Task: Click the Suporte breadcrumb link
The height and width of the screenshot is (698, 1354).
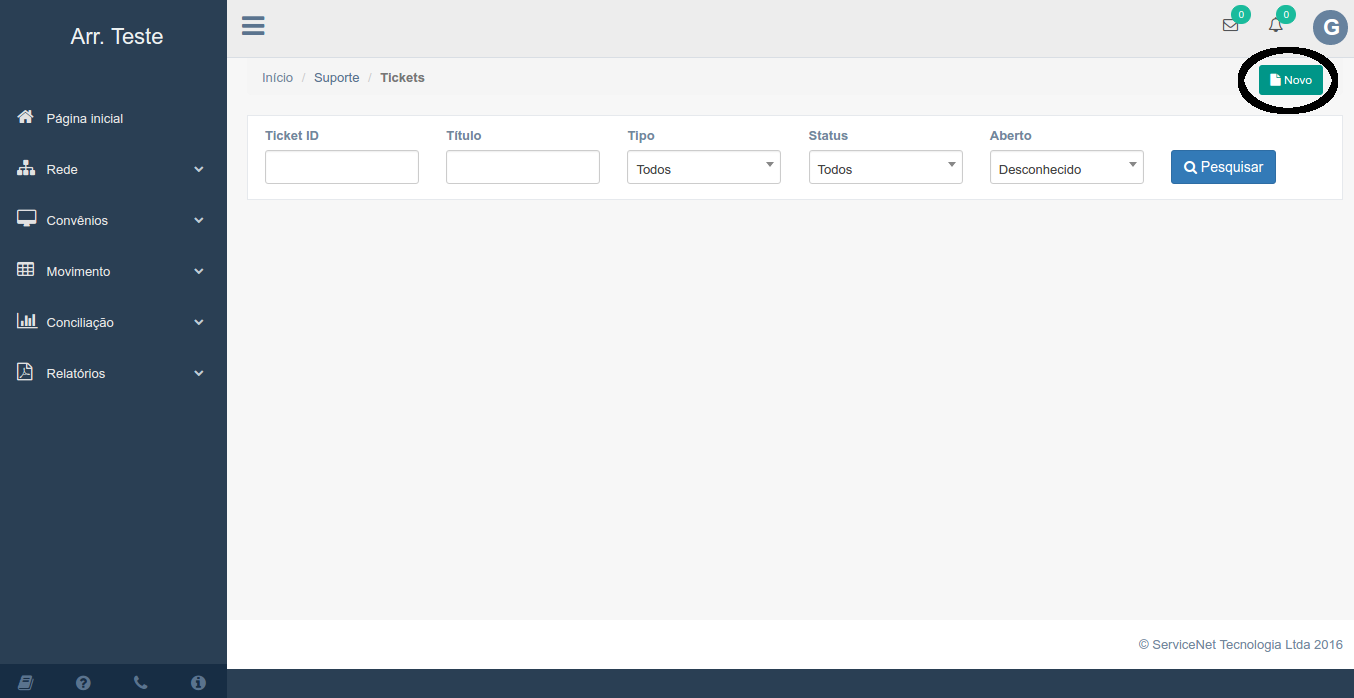Action: [x=336, y=78]
